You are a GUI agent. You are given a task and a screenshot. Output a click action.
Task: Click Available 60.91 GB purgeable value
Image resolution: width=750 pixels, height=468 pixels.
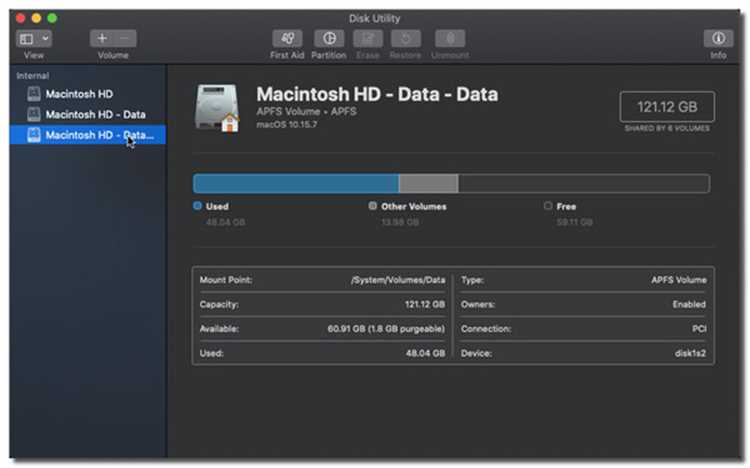386,329
